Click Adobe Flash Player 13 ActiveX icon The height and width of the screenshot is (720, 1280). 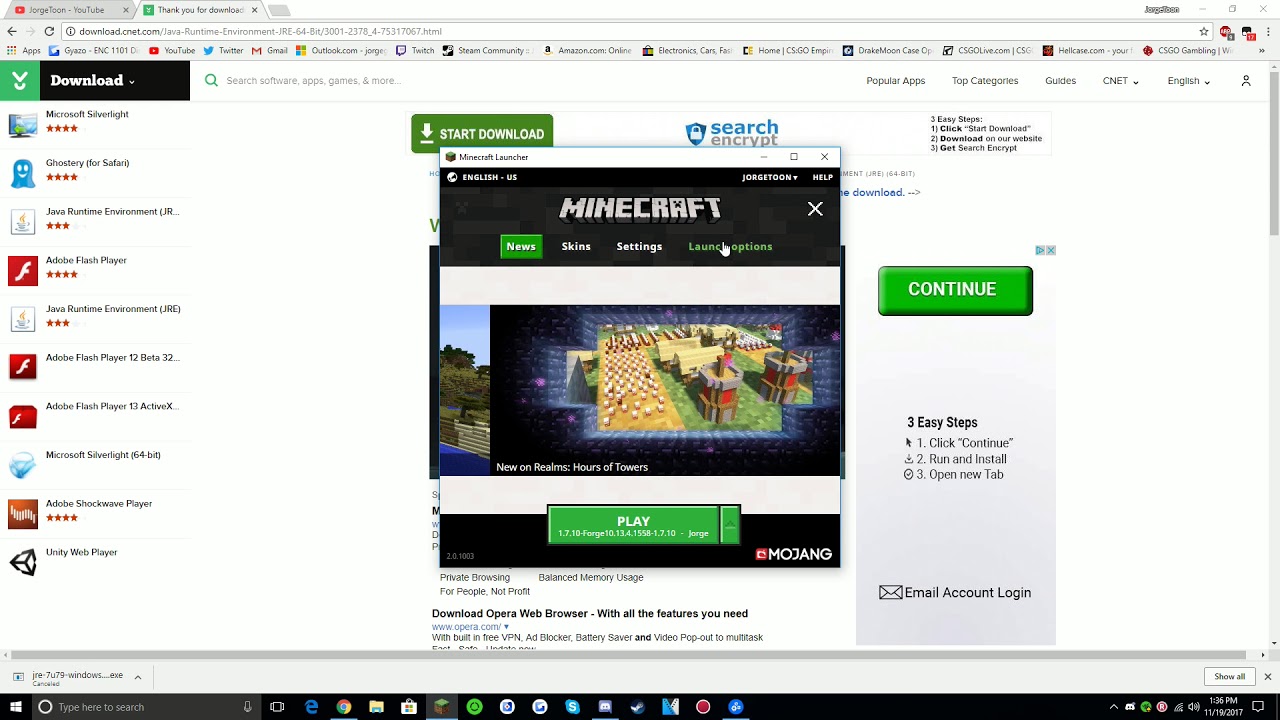click(x=23, y=416)
